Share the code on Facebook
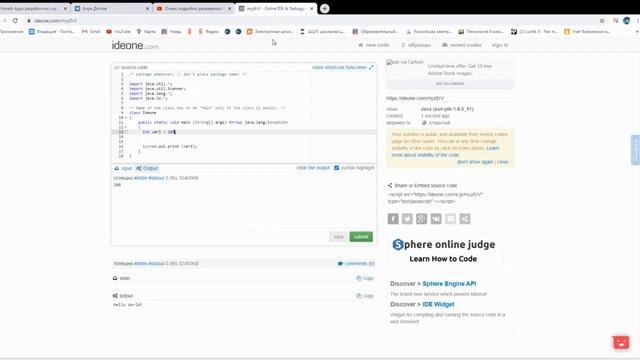This screenshot has height=360, width=640. 393,219
